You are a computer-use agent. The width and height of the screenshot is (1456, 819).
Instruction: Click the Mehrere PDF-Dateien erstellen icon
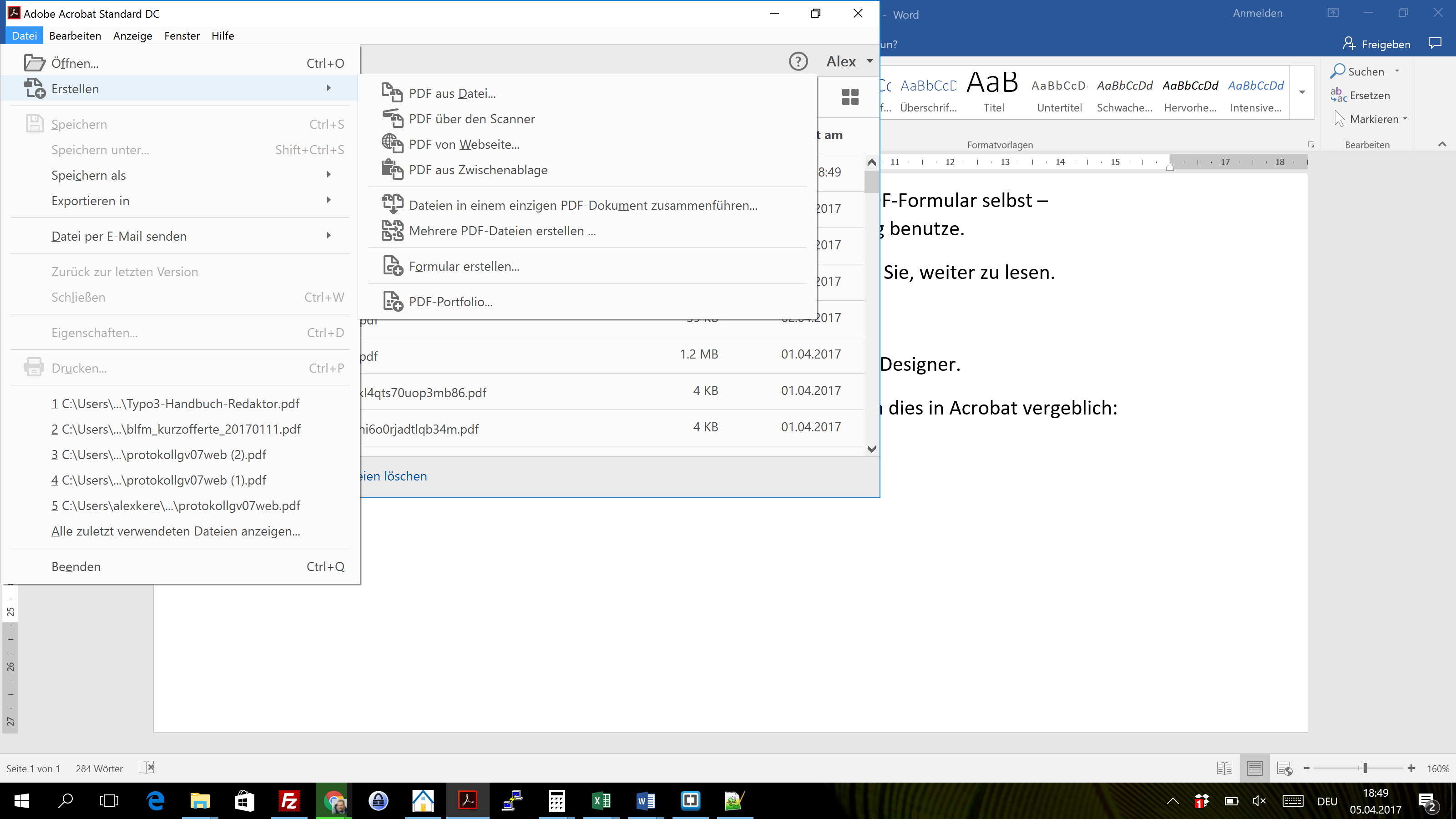coord(392,230)
